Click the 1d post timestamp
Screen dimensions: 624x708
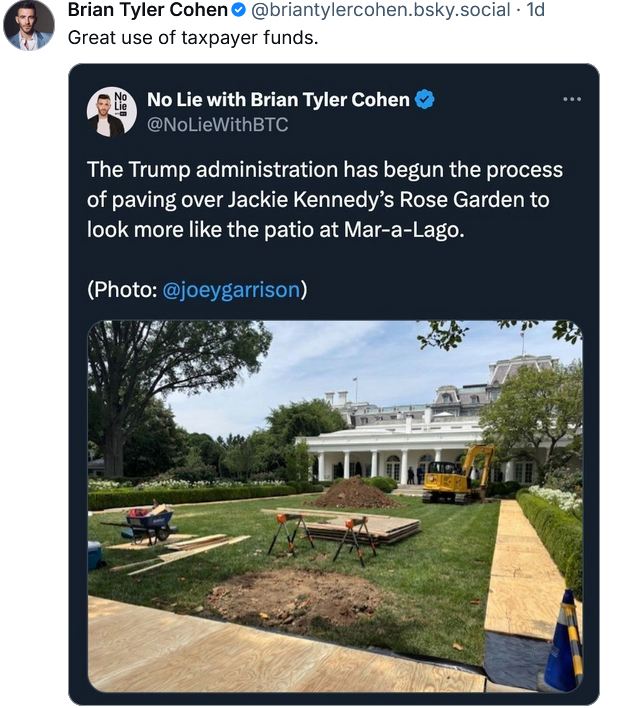click(x=536, y=12)
